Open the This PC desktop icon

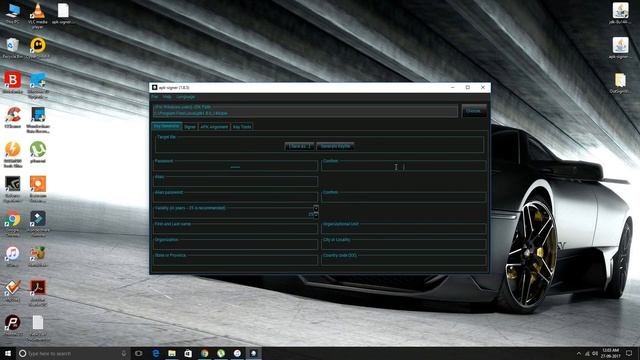[13, 13]
